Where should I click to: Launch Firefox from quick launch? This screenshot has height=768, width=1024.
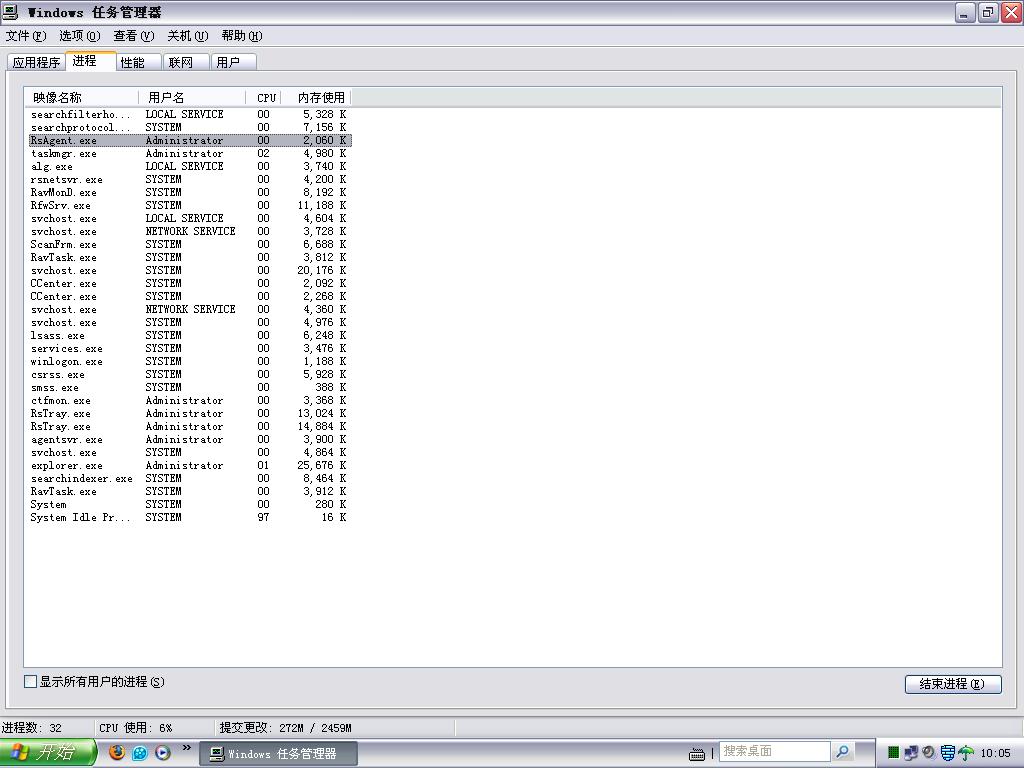click(117, 752)
